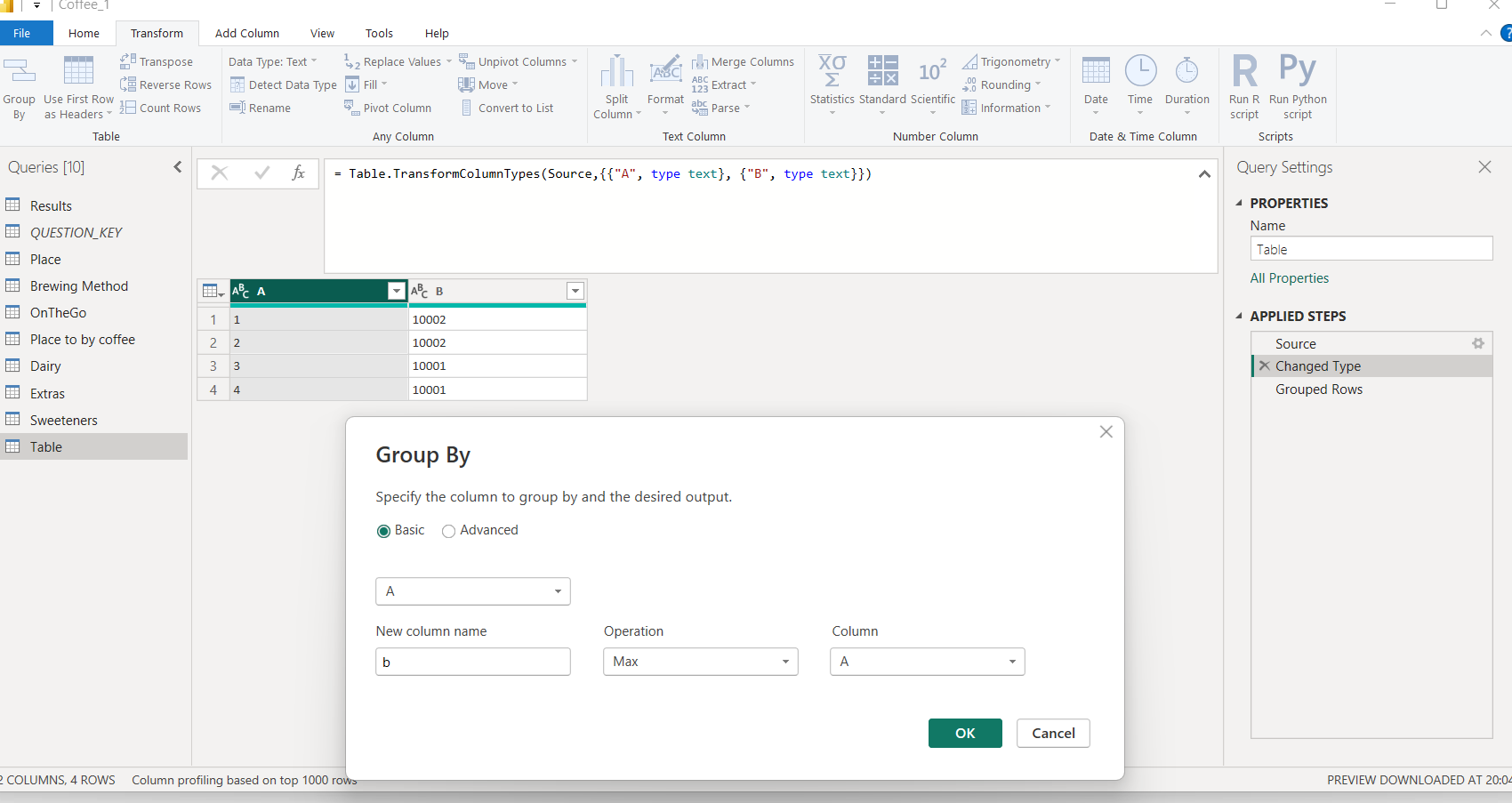The image size is (1512, 803).
Task: Click Run Python script icon
Action: click(1298, 69)
